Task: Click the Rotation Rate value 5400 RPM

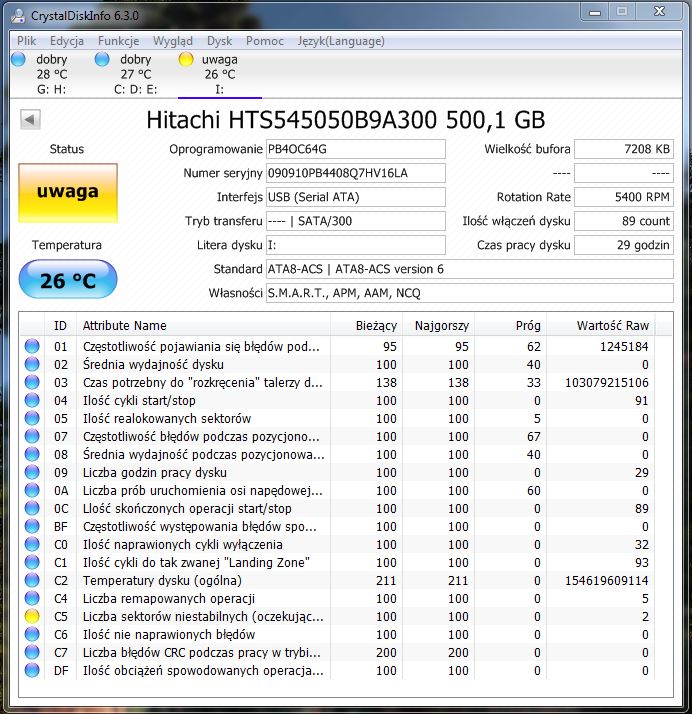Action: tap(624, 197)
